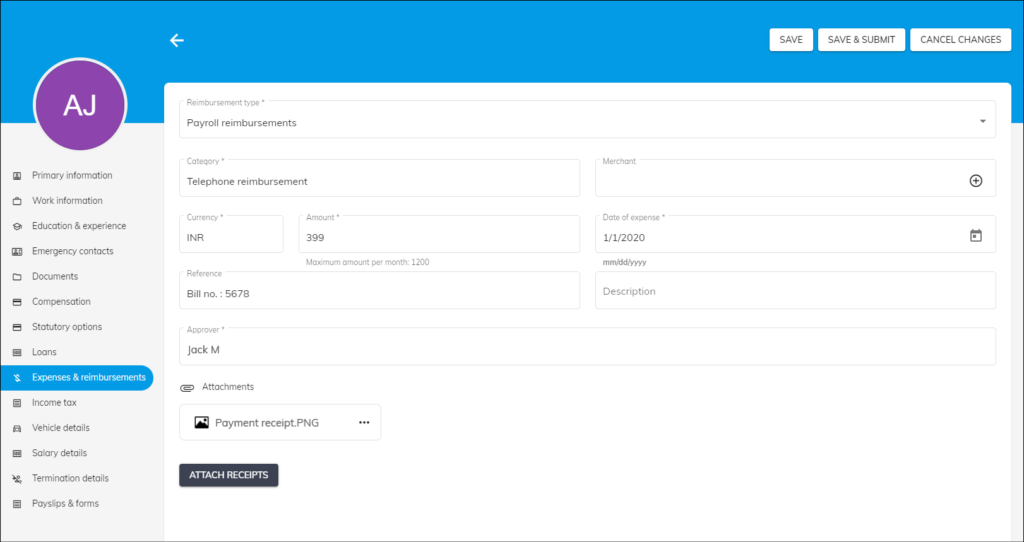Go to Loans section

44,353
